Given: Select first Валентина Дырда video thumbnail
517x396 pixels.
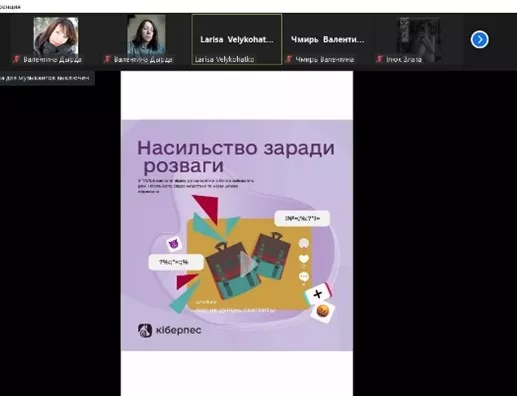Looking at the screenshot, I should (x=56, y=36).
